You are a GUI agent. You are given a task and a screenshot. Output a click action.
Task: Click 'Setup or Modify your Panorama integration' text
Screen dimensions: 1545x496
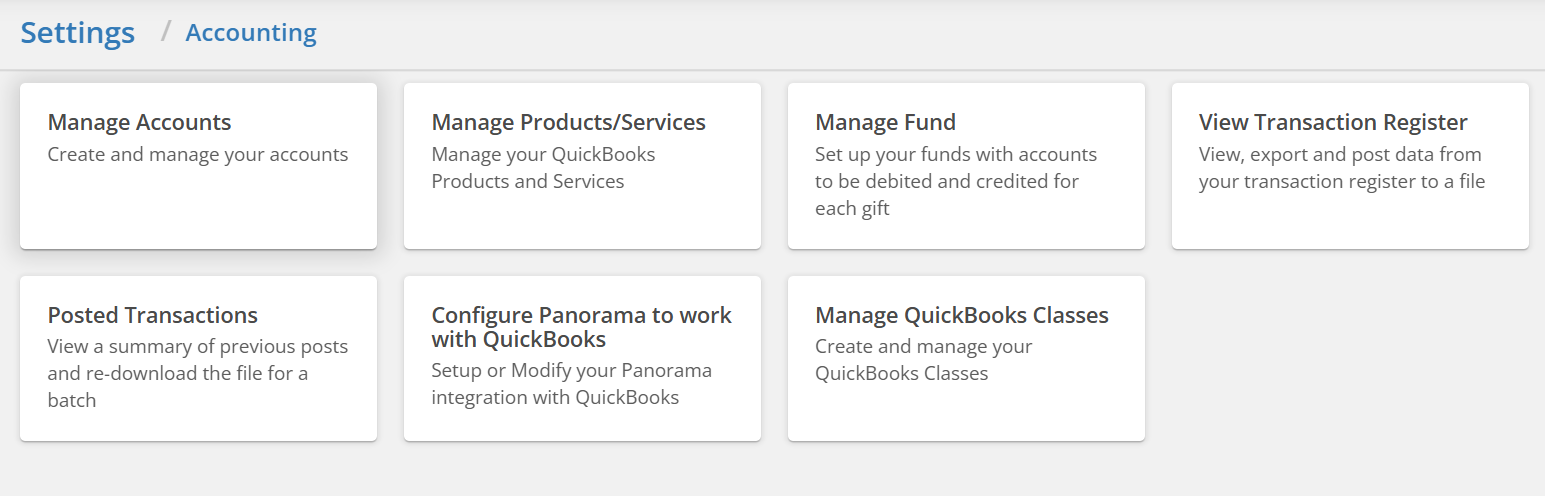pyautogui.click(x=572, y=384)
